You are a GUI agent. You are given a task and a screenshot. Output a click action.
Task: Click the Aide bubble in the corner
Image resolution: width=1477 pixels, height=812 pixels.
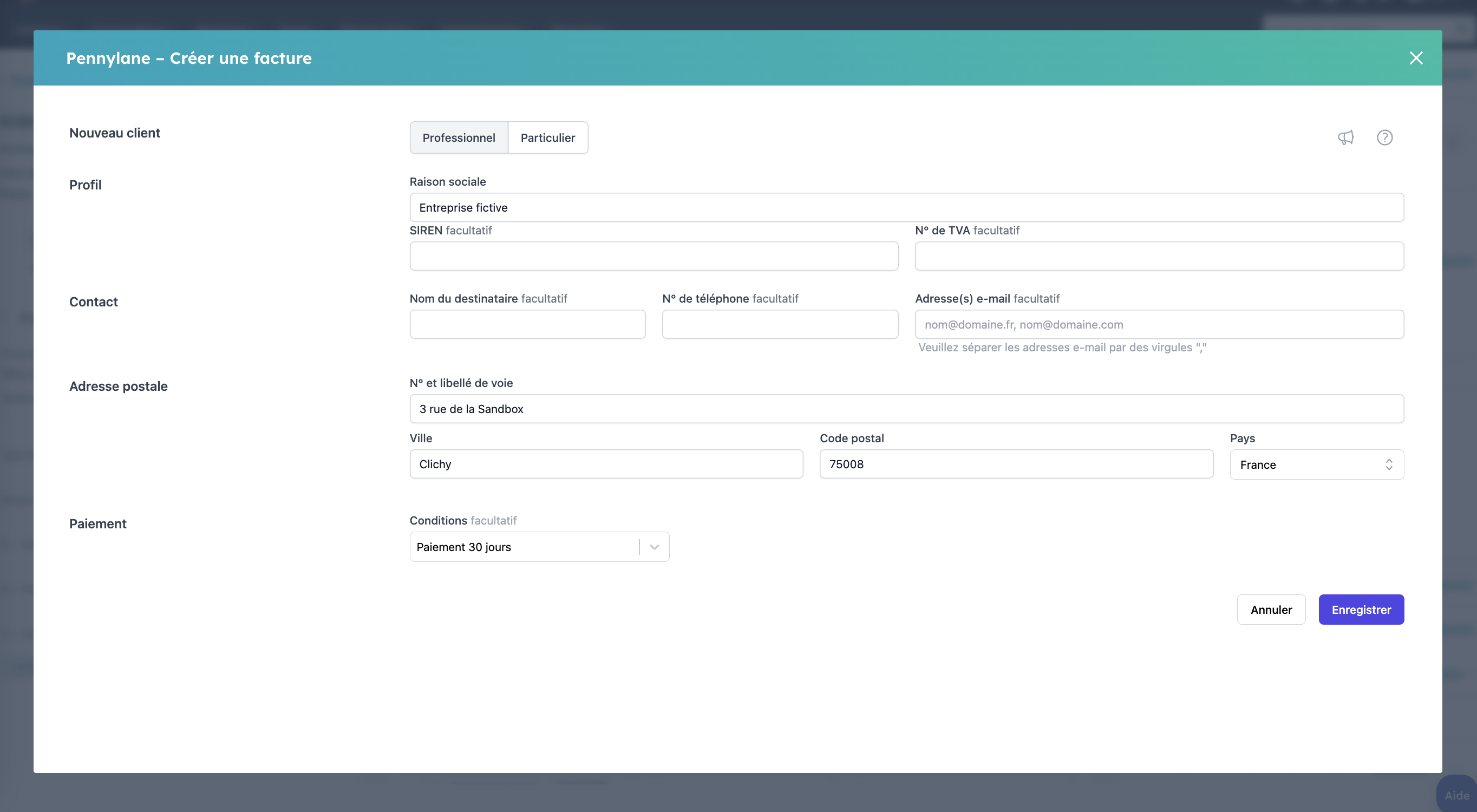pyautogui.click(x=1456, y=795)
